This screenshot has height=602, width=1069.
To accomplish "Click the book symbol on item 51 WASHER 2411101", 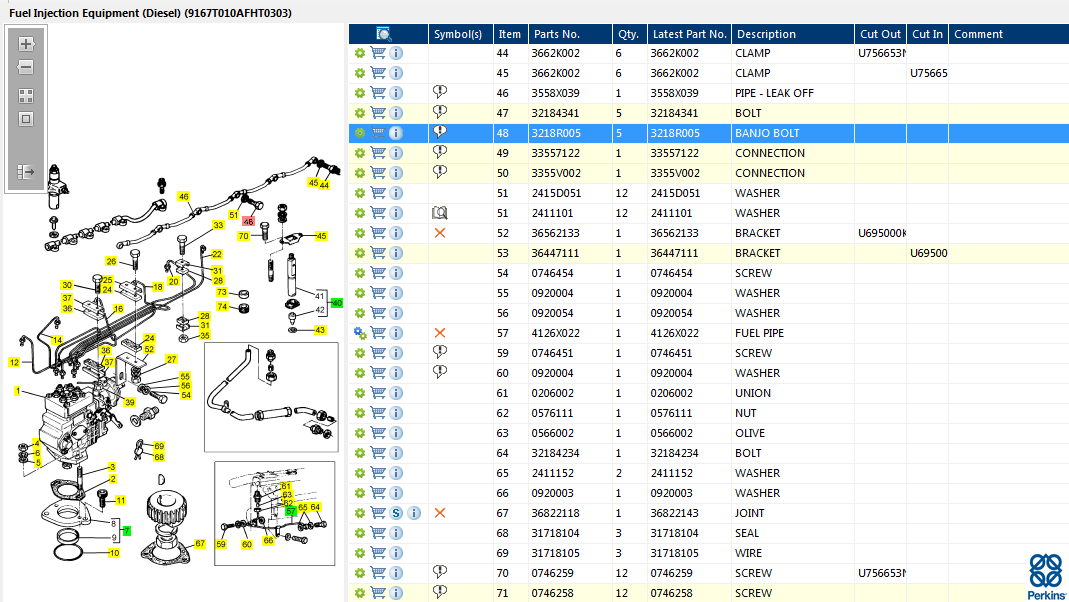I will [x=440, y=213].
